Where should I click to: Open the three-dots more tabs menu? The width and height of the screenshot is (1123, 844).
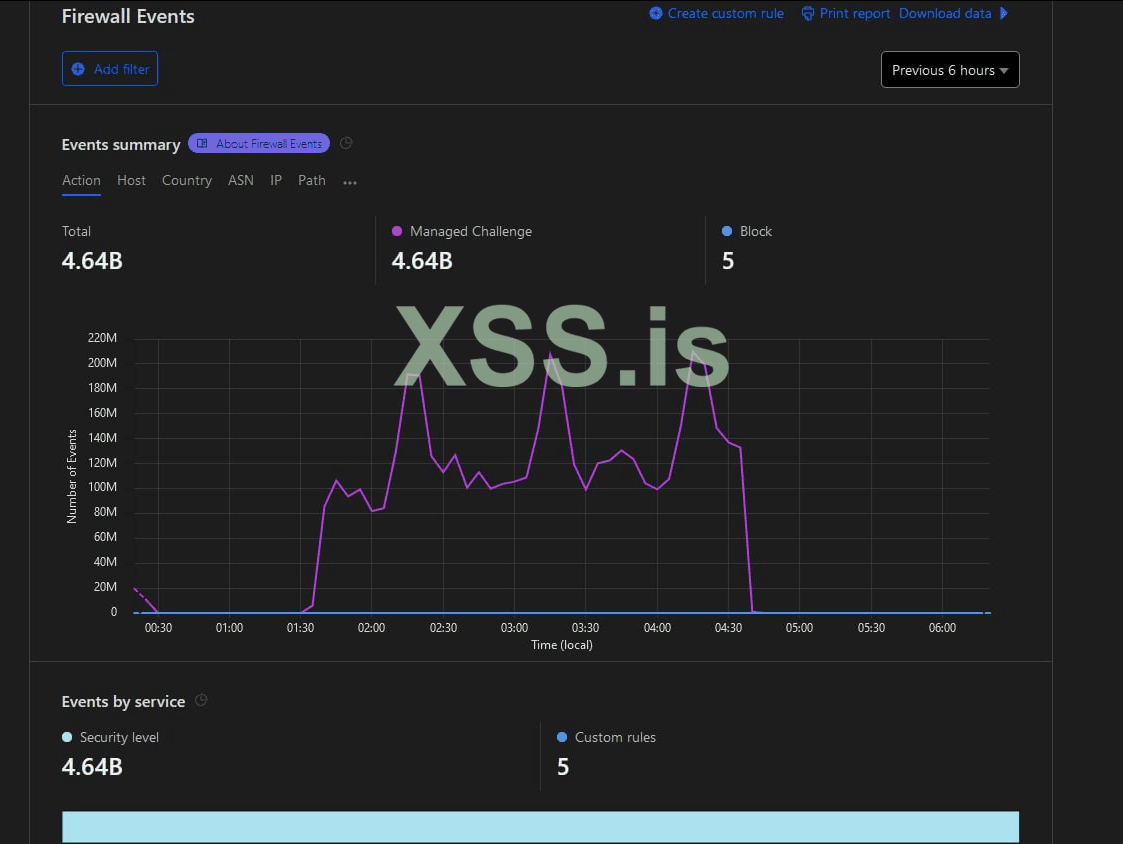(x=350, y=182)
